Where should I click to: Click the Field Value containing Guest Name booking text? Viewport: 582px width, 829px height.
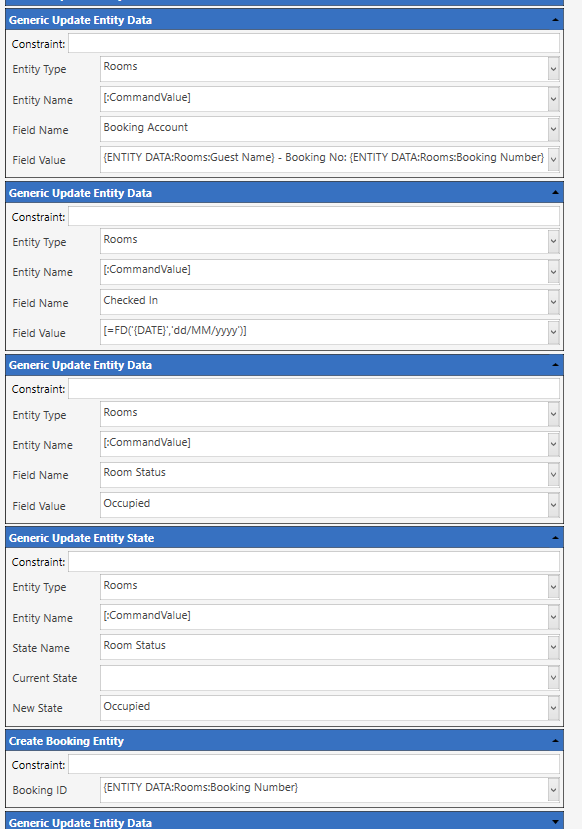324,159
